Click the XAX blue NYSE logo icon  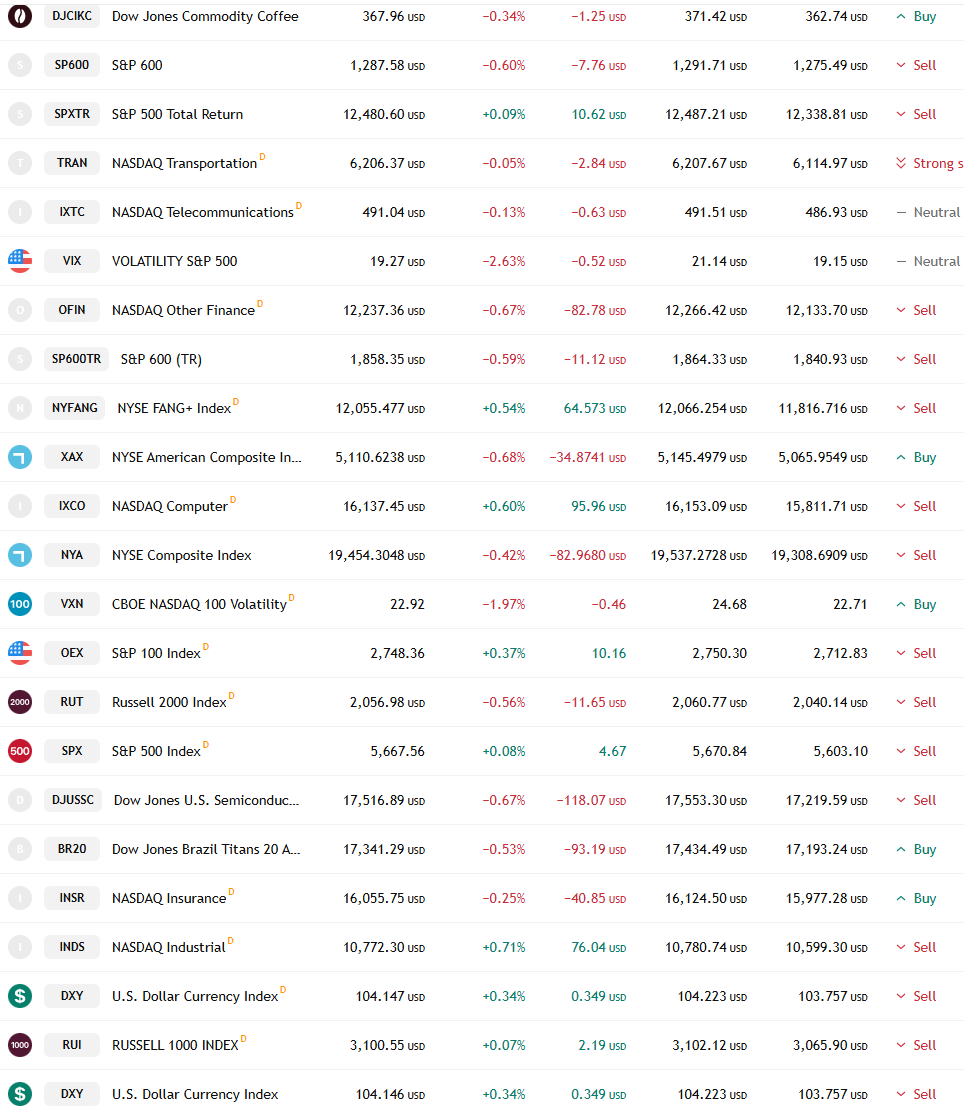point(20,457)
